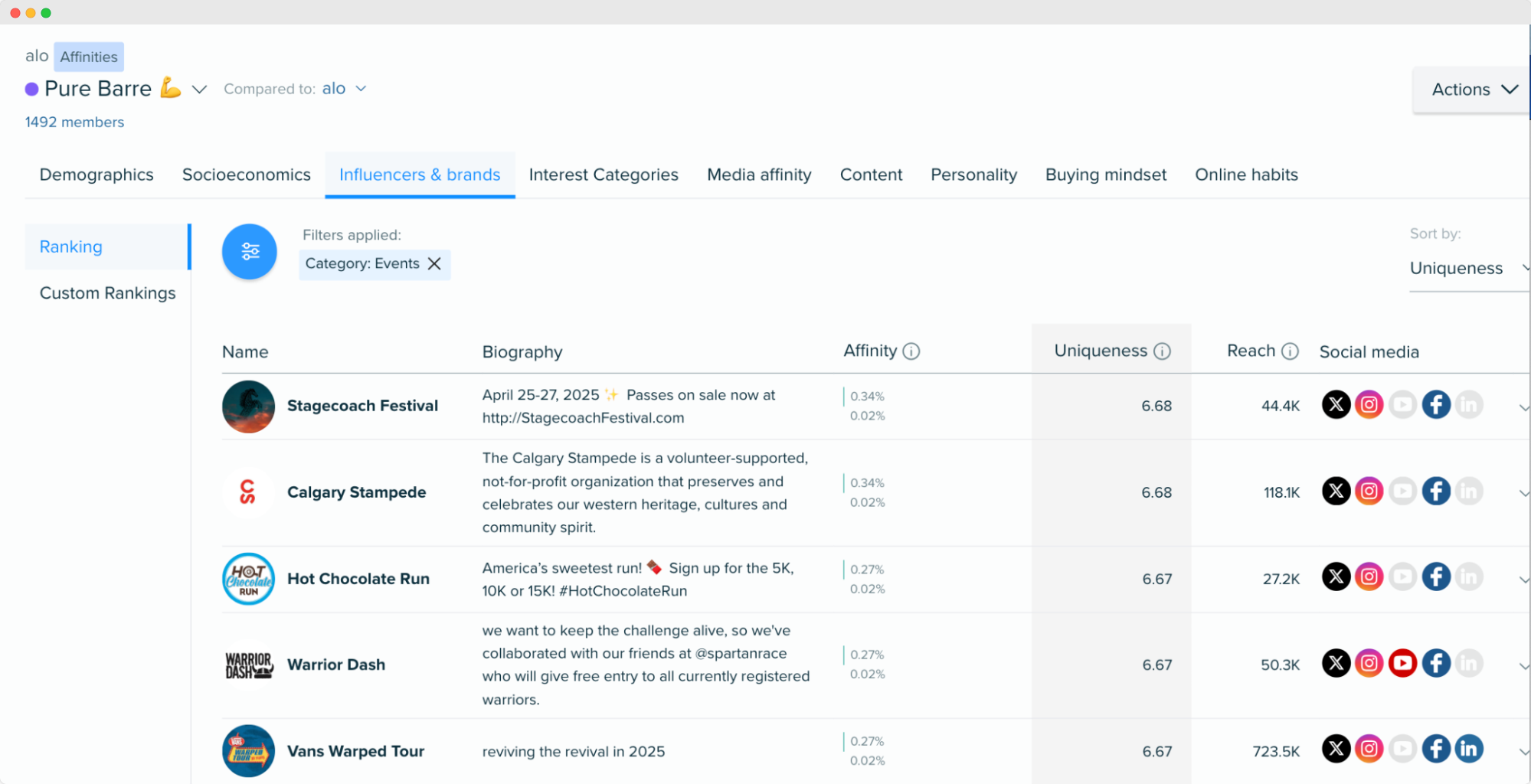
Task: Remove the Category: Events filter
Action: point(434,263)
